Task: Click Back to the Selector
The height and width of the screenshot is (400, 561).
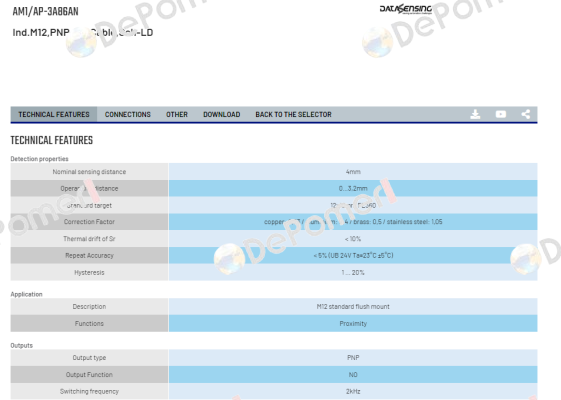Action: coord(293,114)
